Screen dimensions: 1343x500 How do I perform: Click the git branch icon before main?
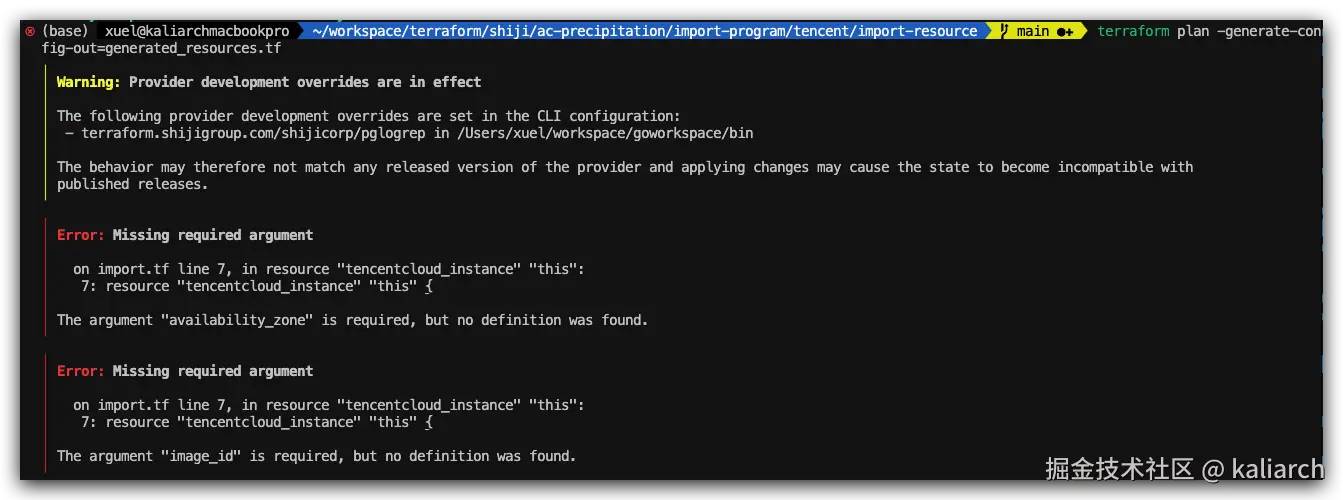coord(1004,31)
